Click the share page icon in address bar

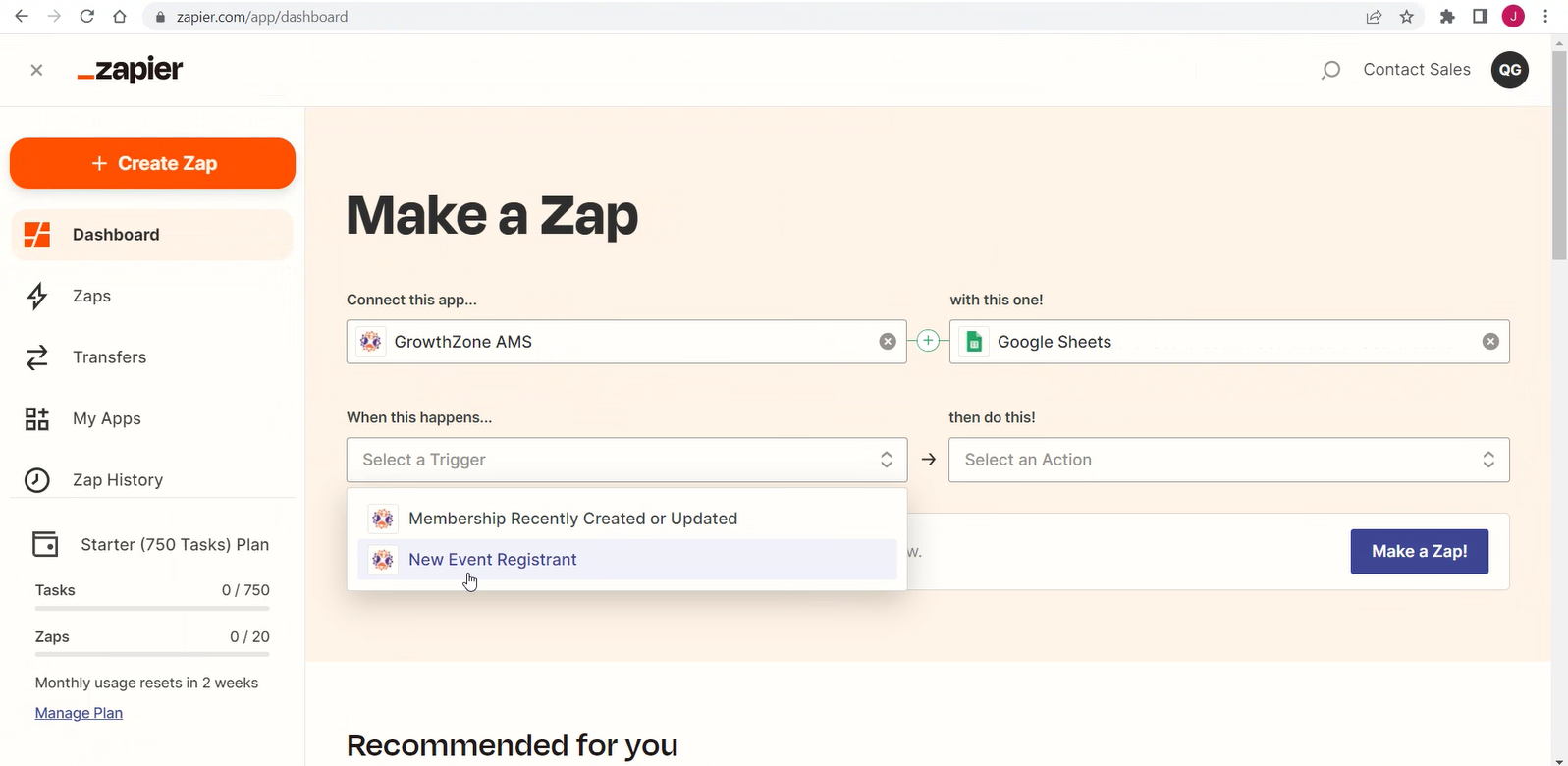[1374, 17]
